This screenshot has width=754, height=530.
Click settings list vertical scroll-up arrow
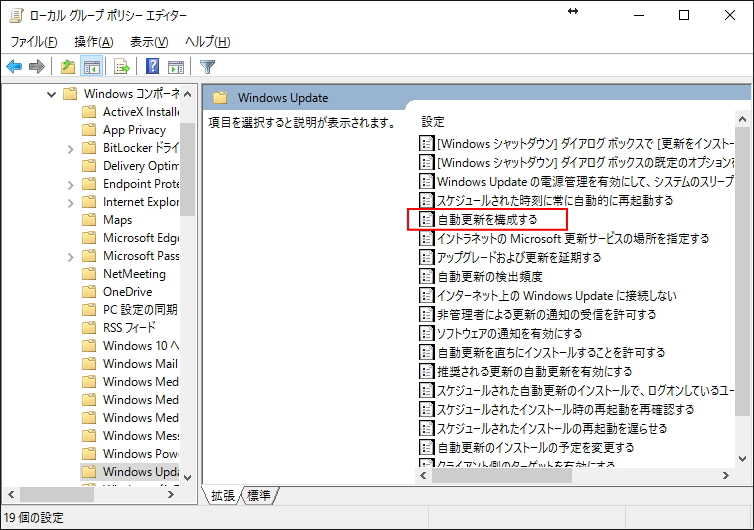coord(742,119)
